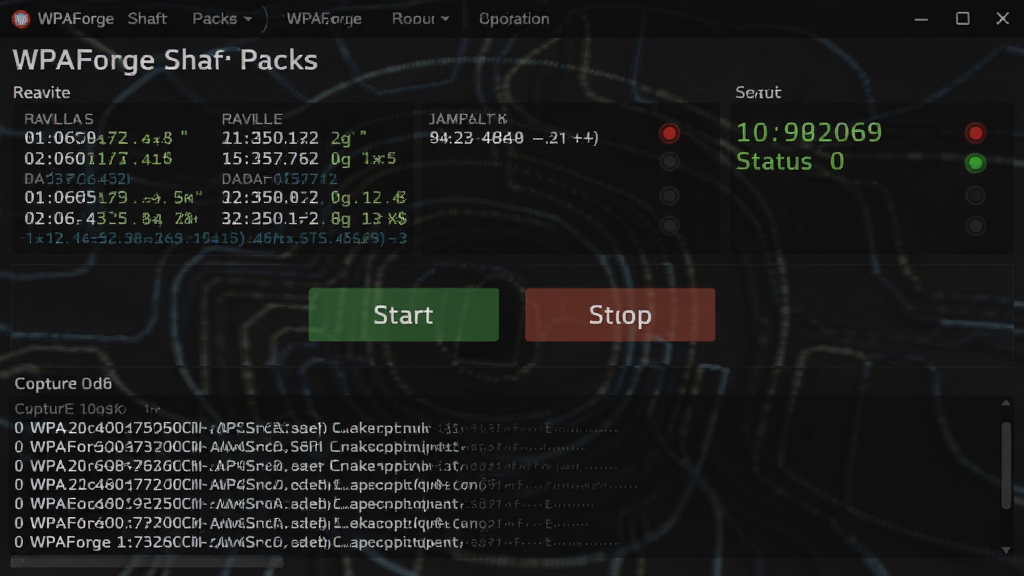
Task: Open the Operation menu
Action: [514, 19]
